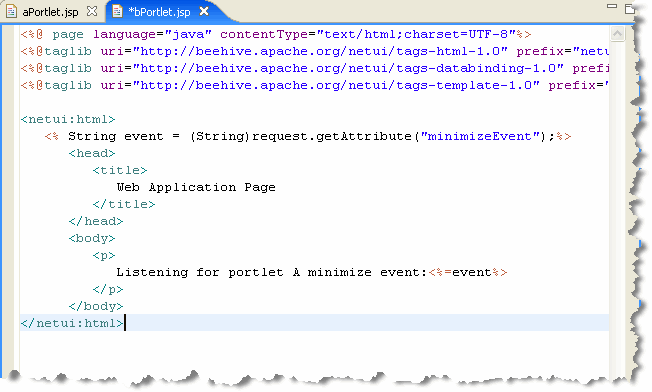This screenshot has height=392, width=652.
Task: Close the *bPortlet.jsp tab
Action: click(204, 12)
